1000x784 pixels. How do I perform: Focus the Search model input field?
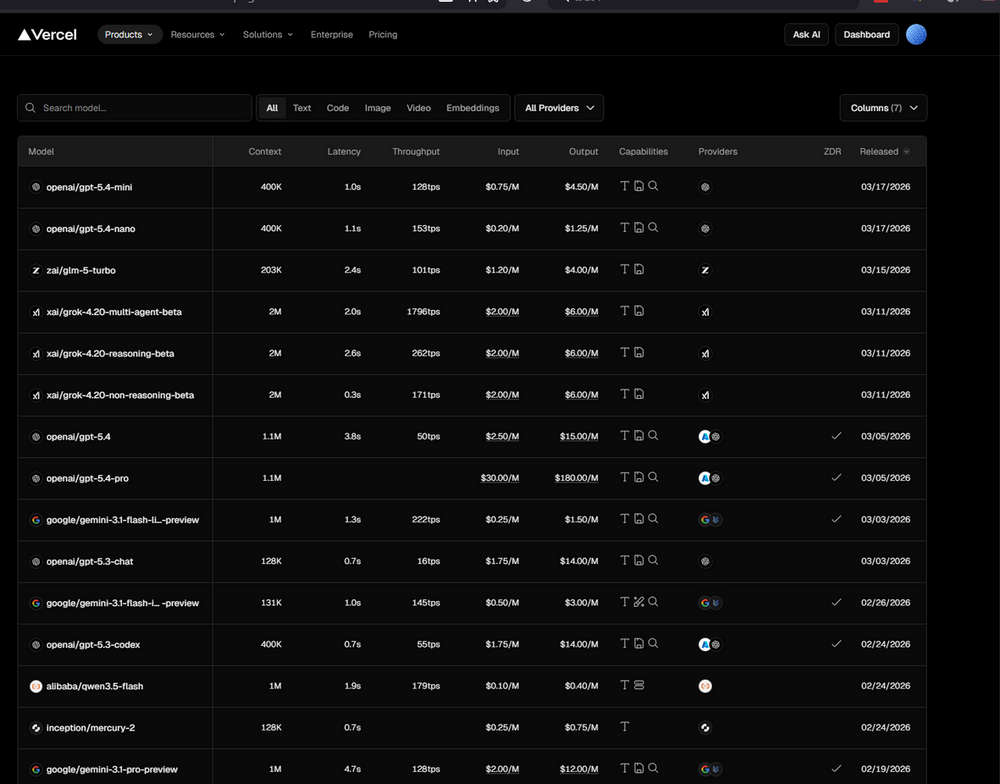(x=135, y=108)
